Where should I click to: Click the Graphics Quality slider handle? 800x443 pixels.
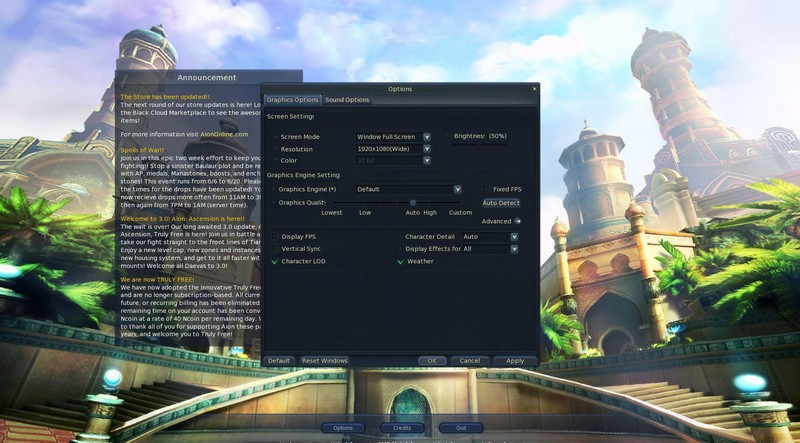[x=413, y=203]
